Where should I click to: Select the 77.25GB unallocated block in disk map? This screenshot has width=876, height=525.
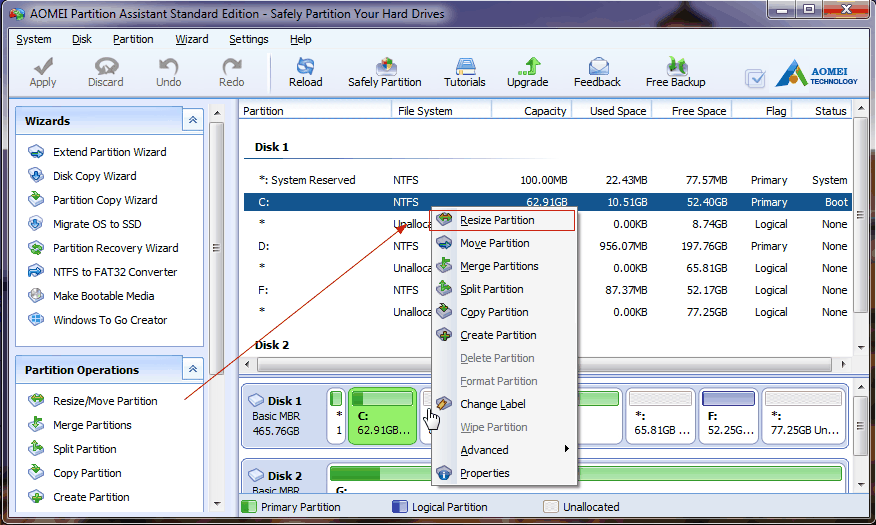(803, 416)
